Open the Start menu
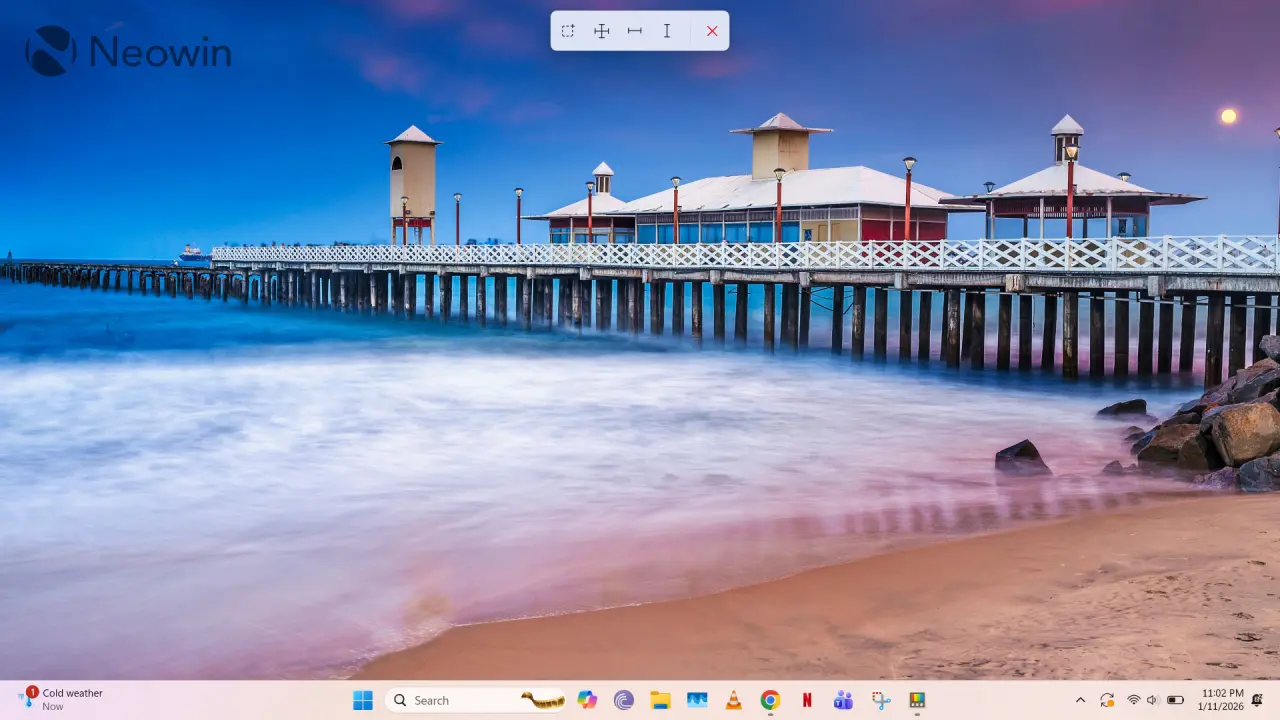This screenshot has height=720, width=1280. pos(363,700)
